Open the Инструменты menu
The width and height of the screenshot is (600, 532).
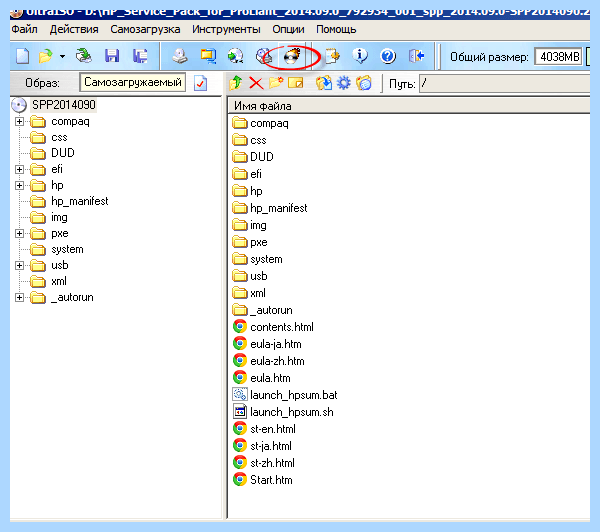[x=226, y=29]
